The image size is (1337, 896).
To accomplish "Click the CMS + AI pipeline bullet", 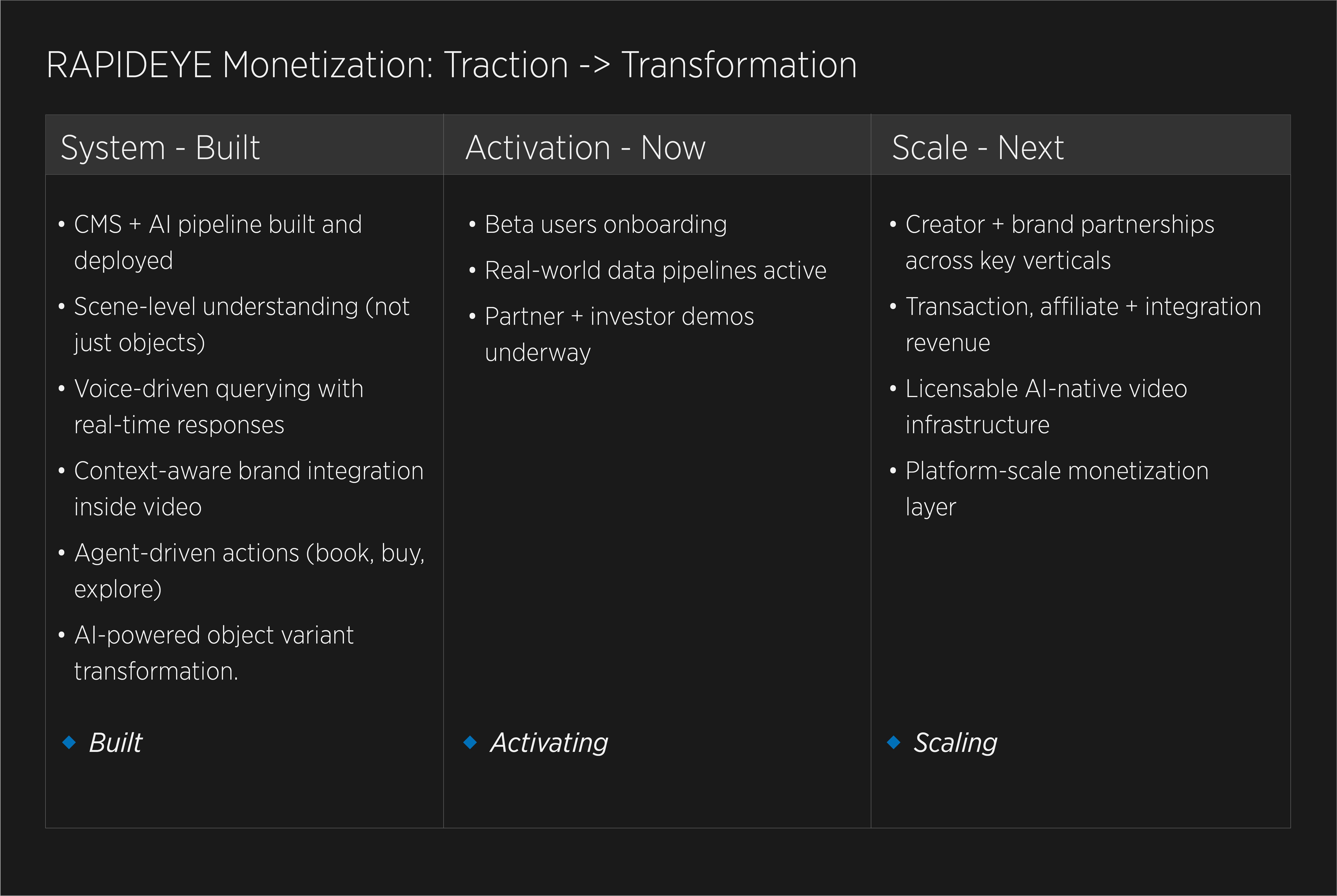I will point(218,242).
